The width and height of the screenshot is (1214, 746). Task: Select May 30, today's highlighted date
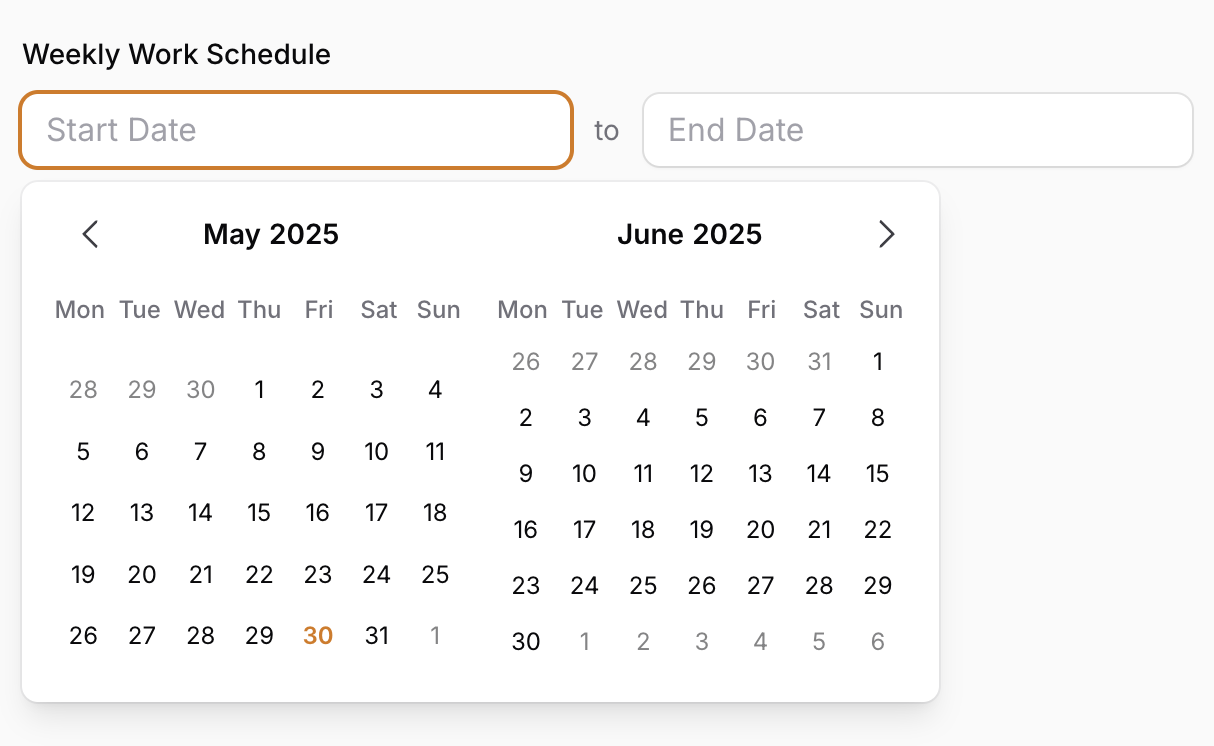coord(317,635)
